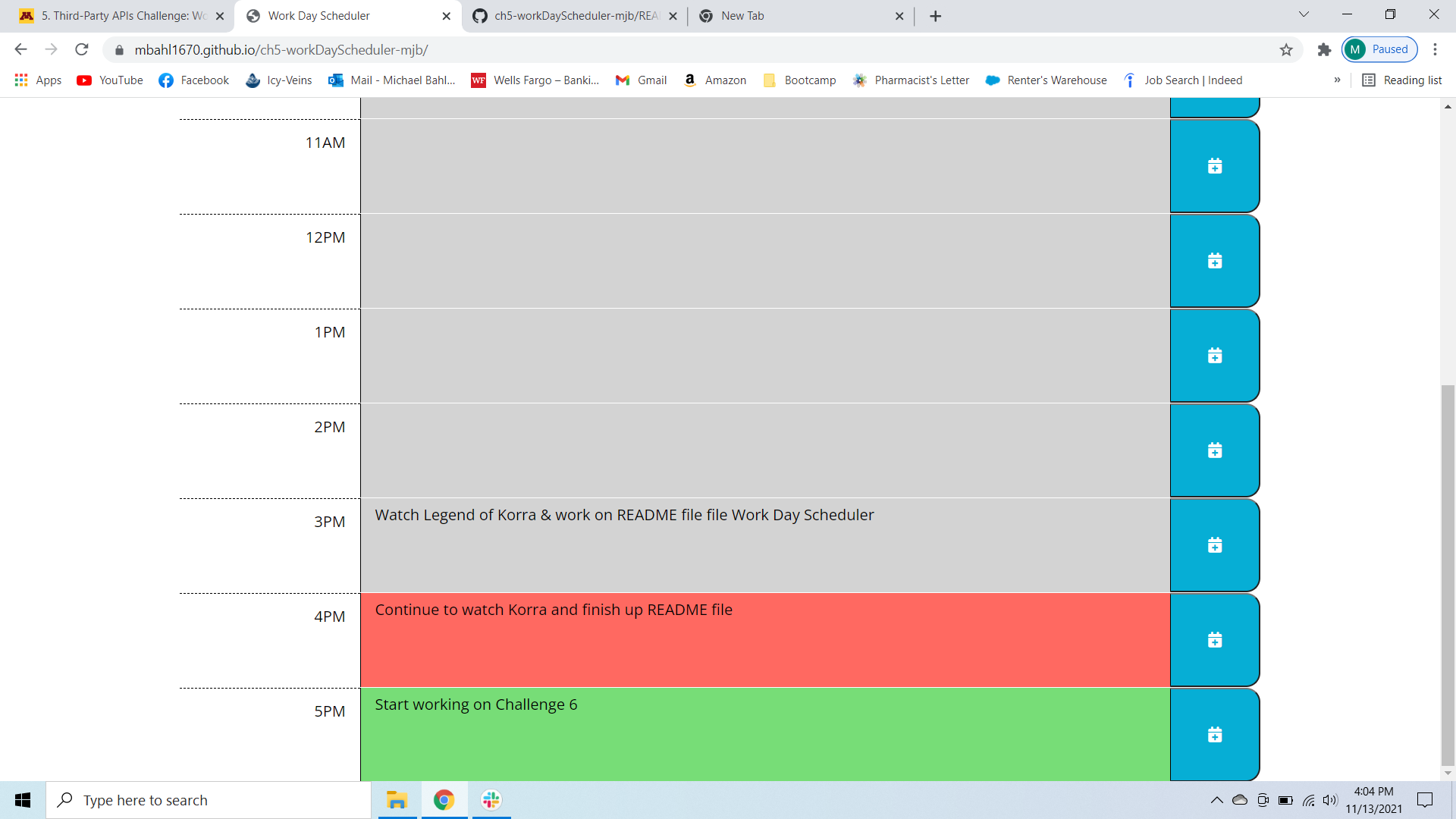The height and width of the screenshot is (819, 1456).
Task: Open the Extensions puzzle menu
Action: coord(1324,49)
